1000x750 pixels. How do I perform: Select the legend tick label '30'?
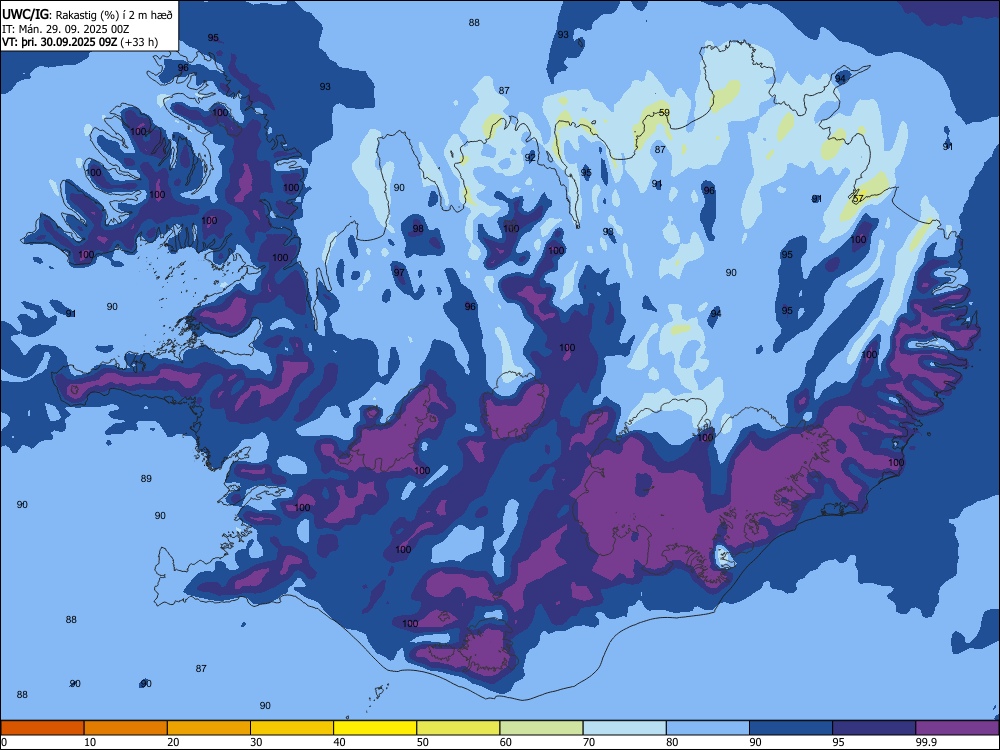[256, 742]
